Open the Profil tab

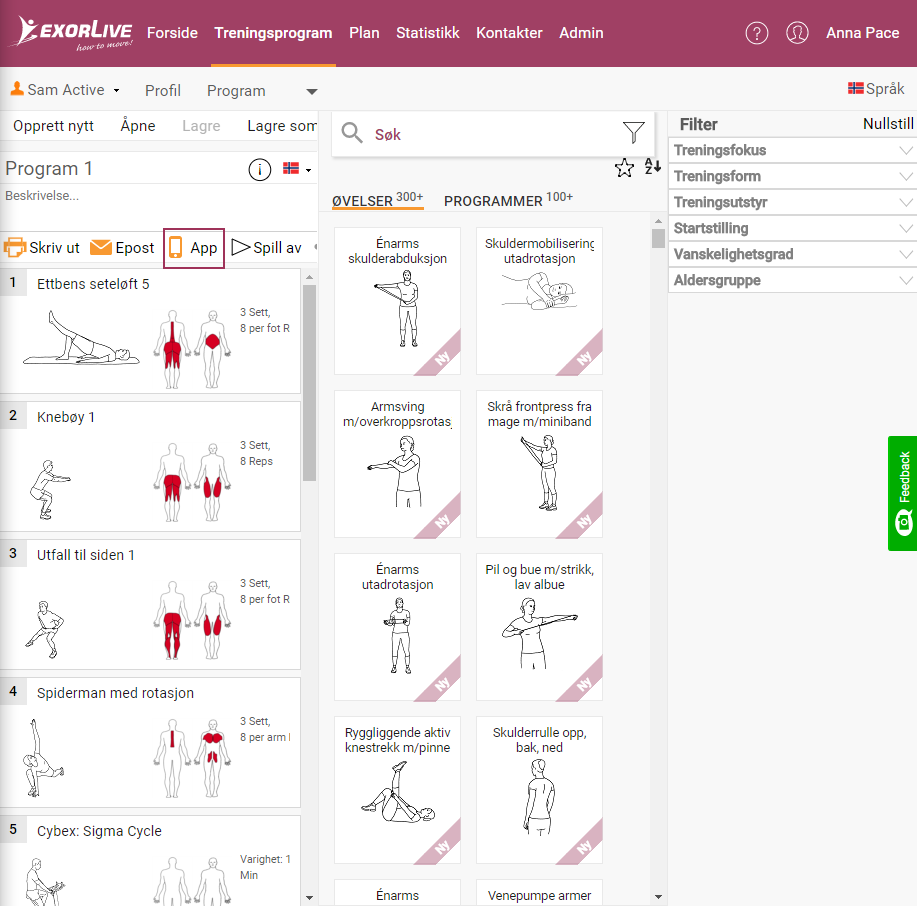point(163,91)
